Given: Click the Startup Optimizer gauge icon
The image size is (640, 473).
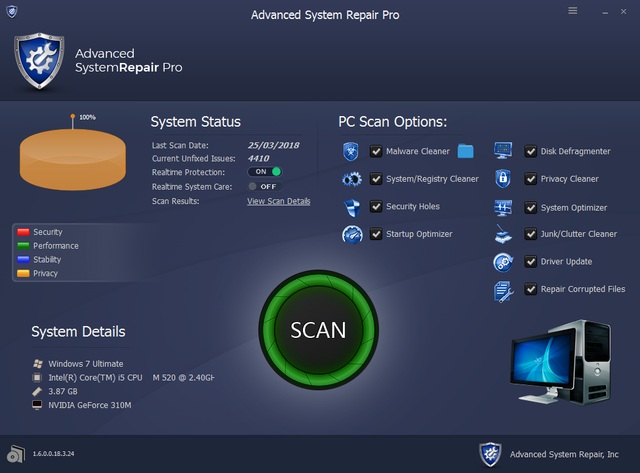Looking at the screenshot, I should click(351, 235).
